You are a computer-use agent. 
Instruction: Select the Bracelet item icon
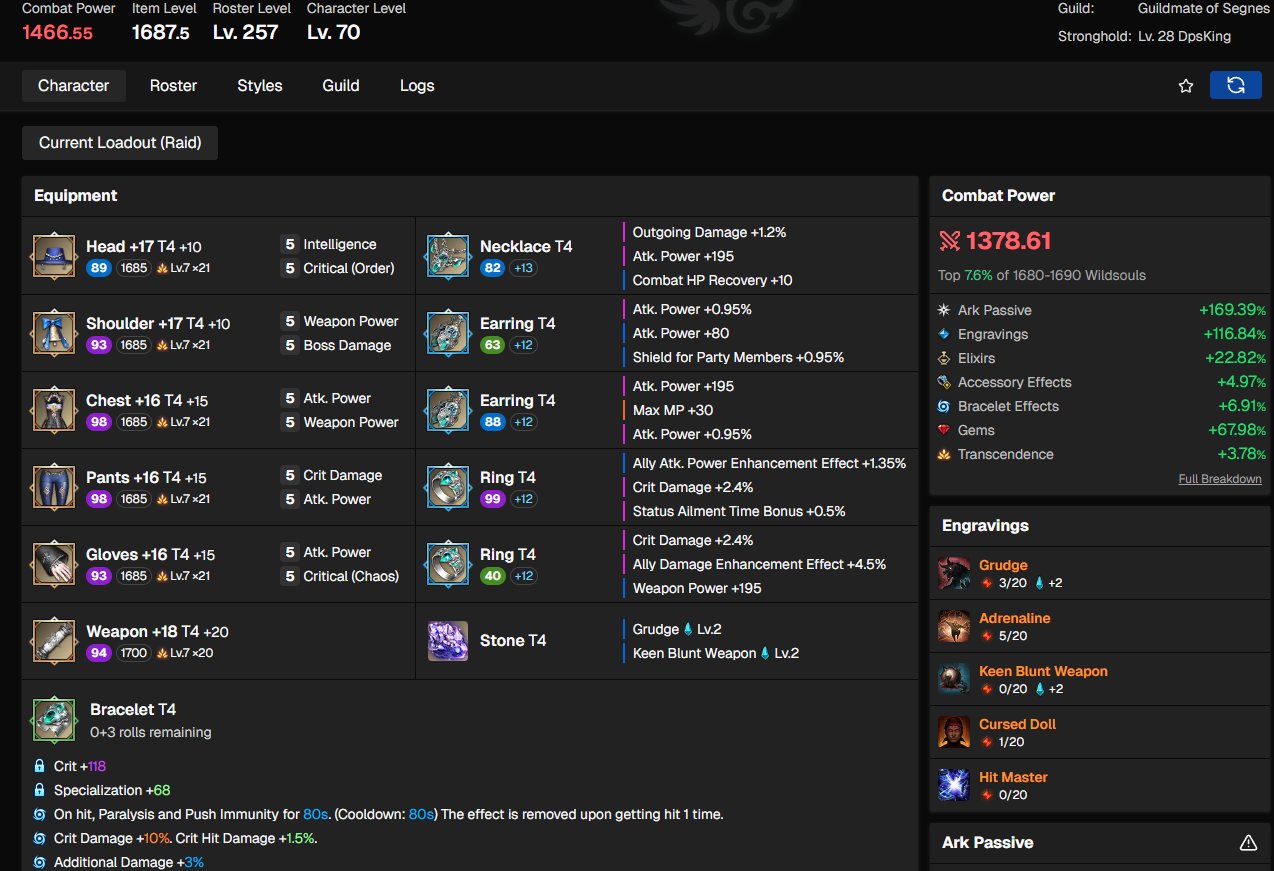pyautogui.click(x=52, y=720)
